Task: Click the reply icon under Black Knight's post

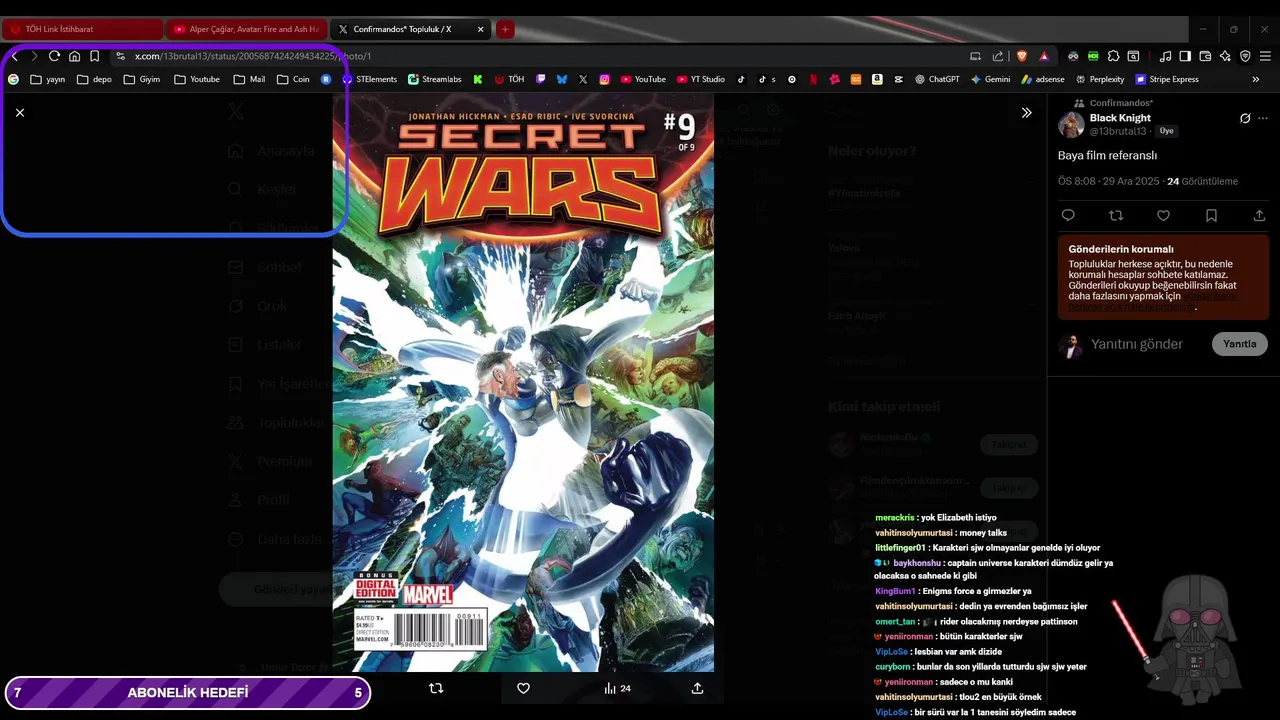Action: tap(1068, 215)
